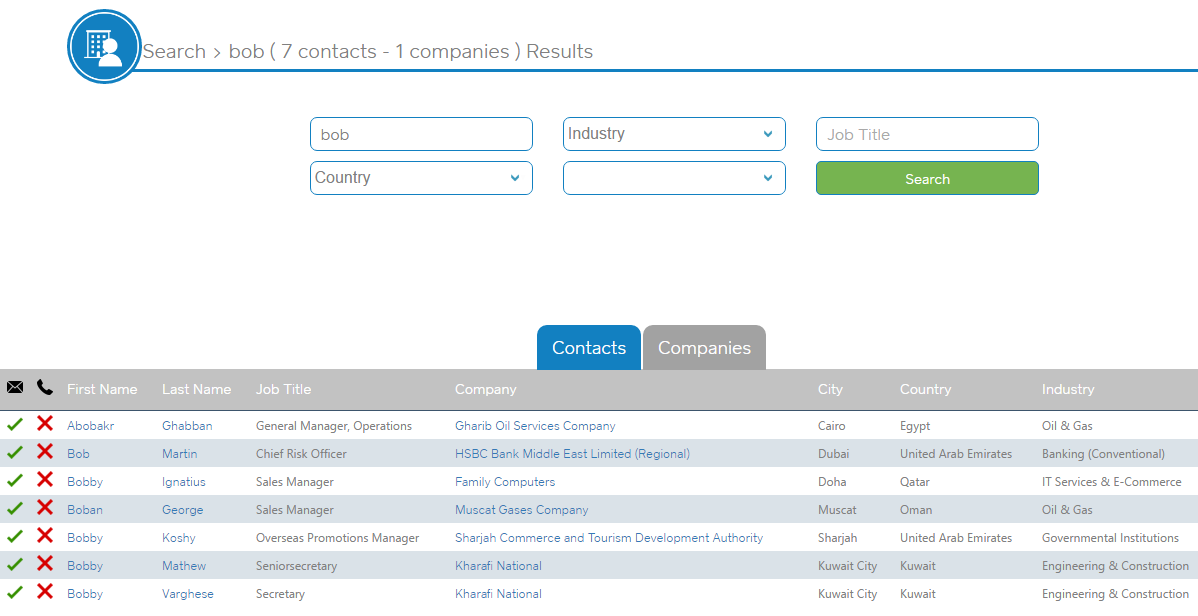This screenshot has width=1198, height=616.
Task: Open Sharjah Commerce and Tourism Development Authority link
Action: pyautogui.click(x=609, y=538)
